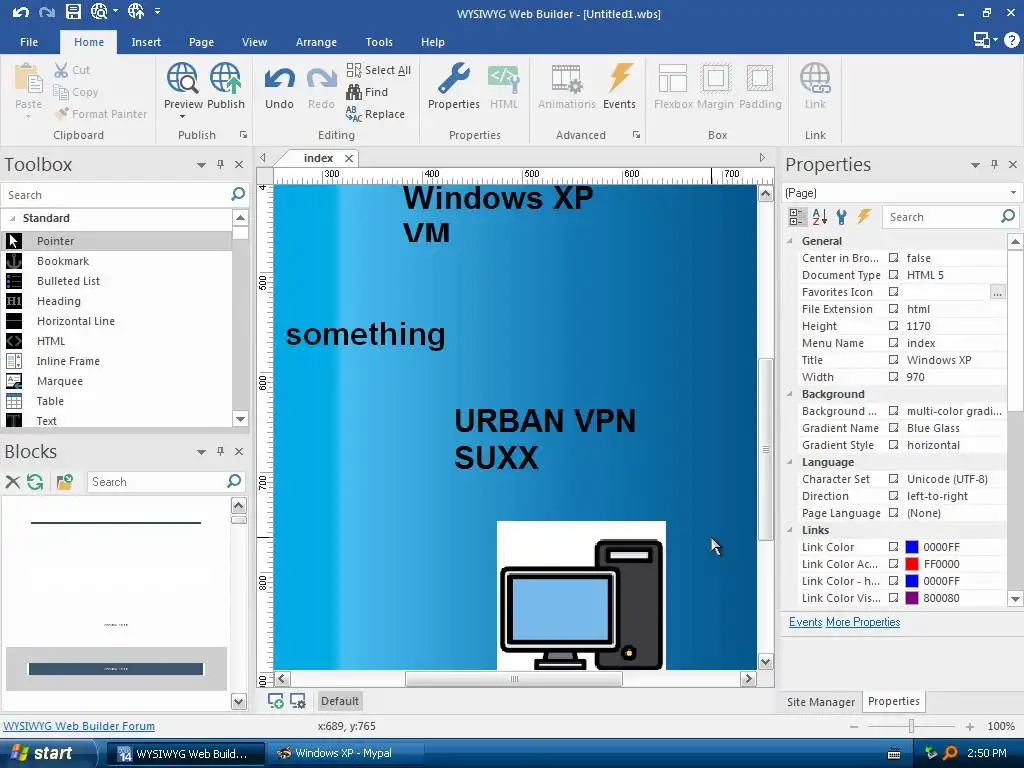Viewport: 1024px width, 768px height.
Task: Open the Toolbox panel options arrow
Action: coord(201,165)
